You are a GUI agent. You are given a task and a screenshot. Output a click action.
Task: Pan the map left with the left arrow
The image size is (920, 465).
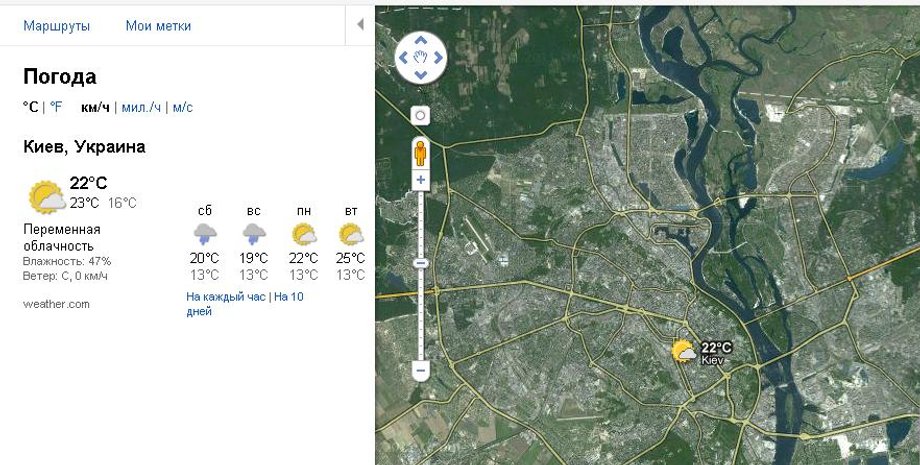[404, 58]
